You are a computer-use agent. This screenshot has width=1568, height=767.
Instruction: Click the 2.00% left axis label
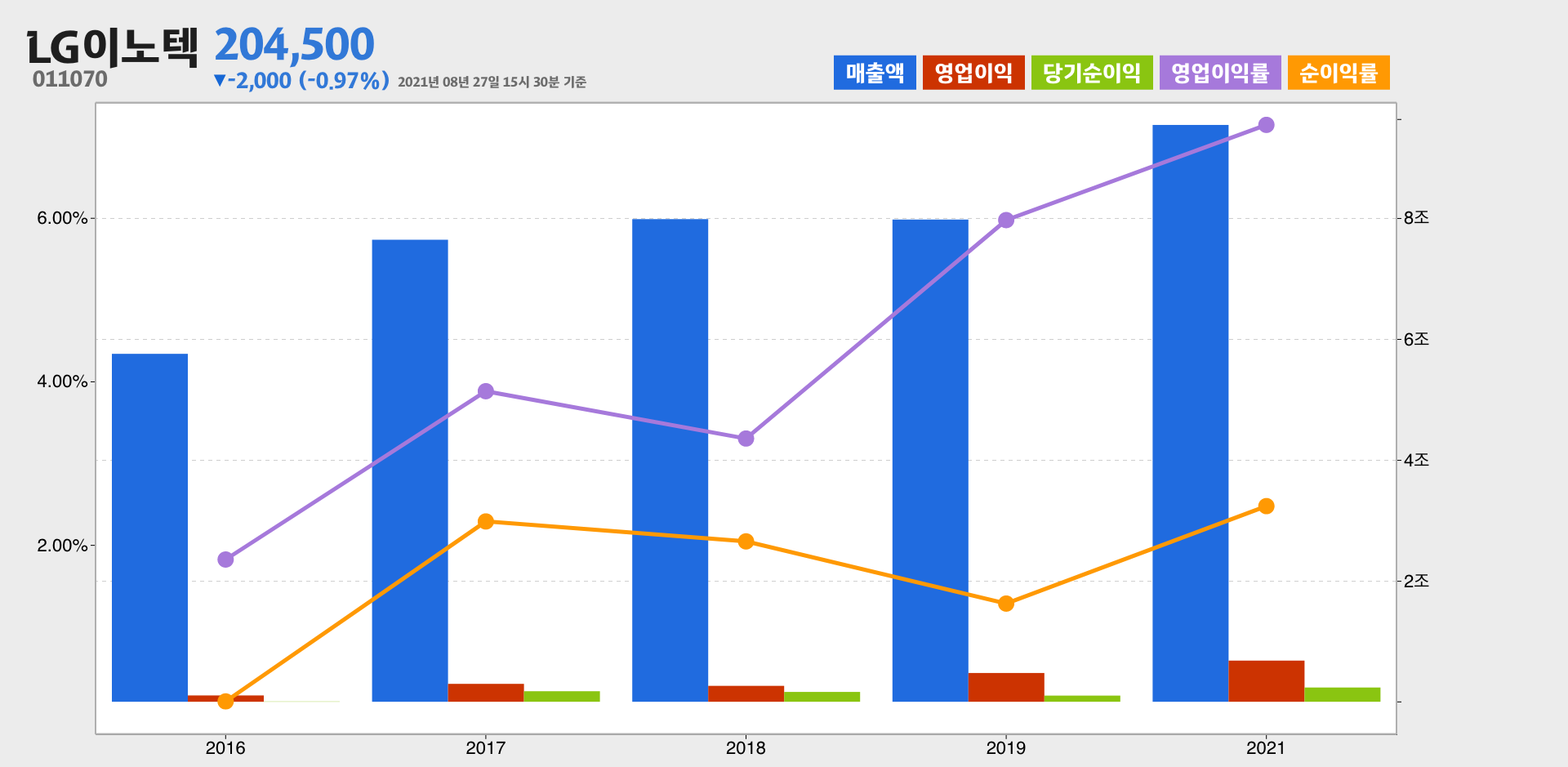pyautogui.click(x=62, y=546)
